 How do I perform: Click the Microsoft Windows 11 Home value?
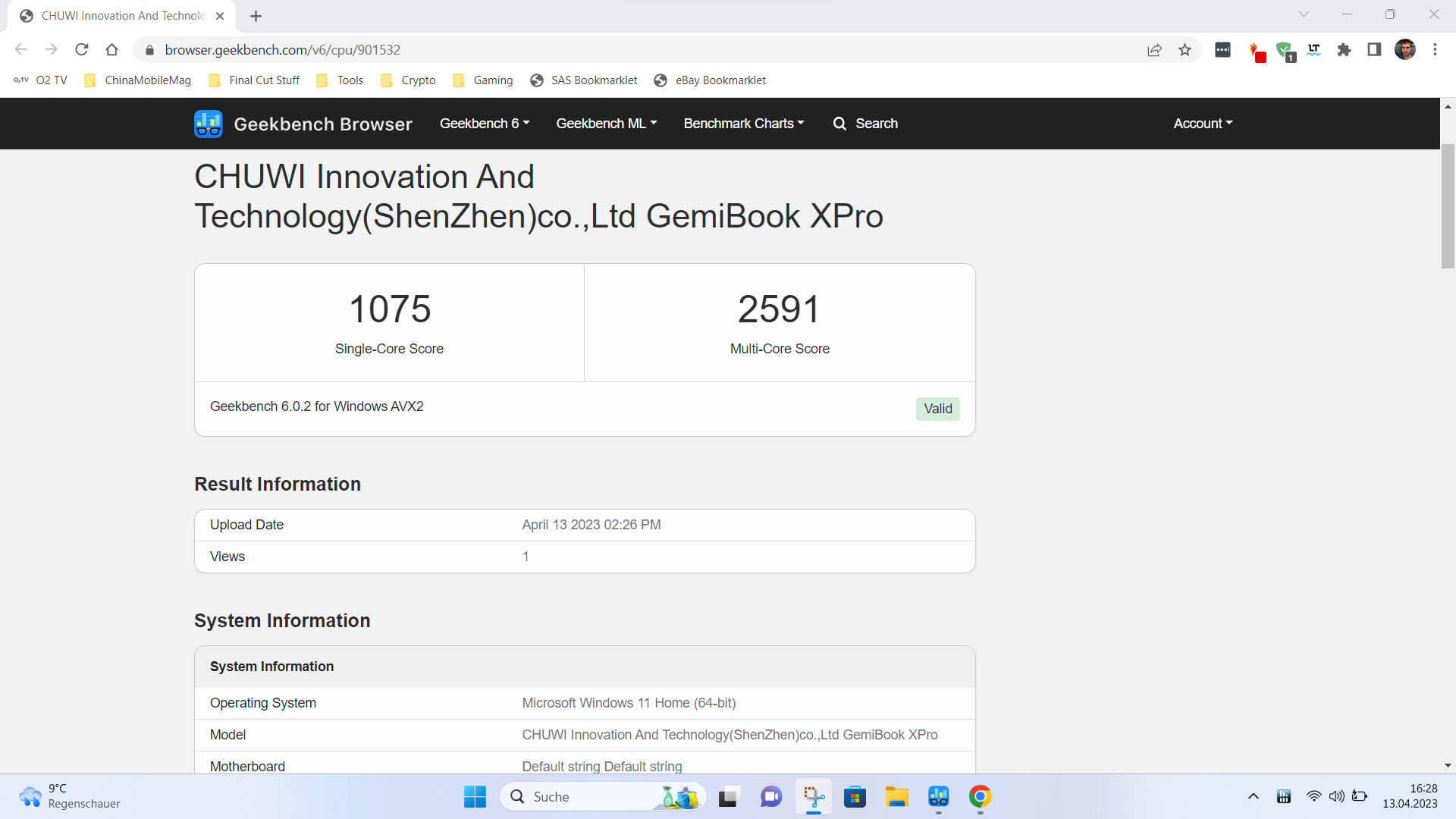(x=629, y=703)
